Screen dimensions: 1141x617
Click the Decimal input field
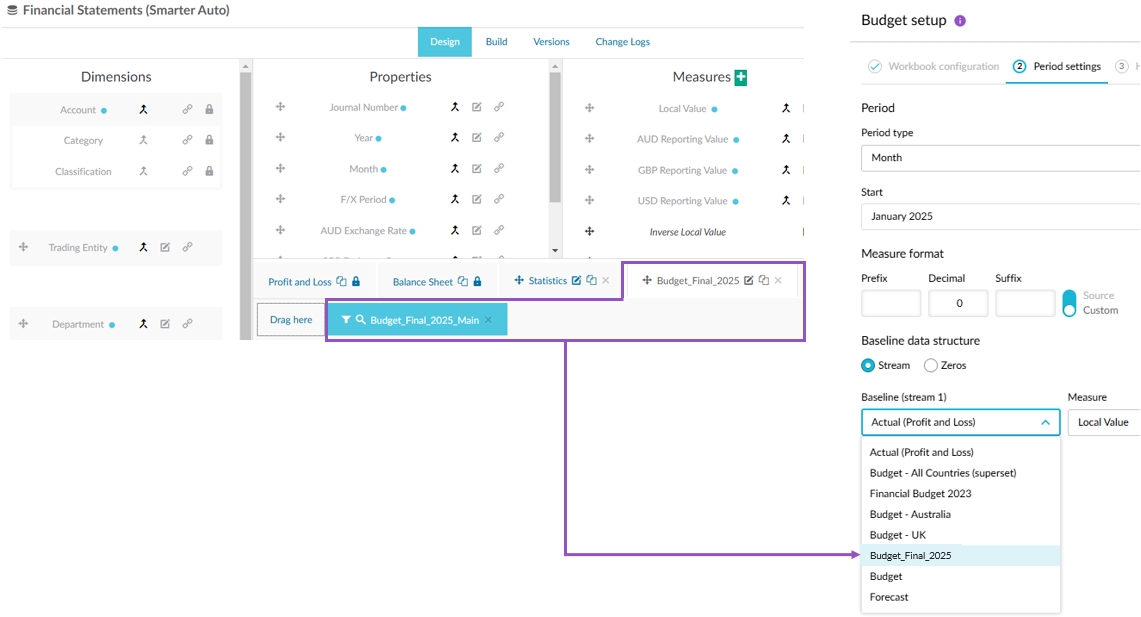pos(958,303)
